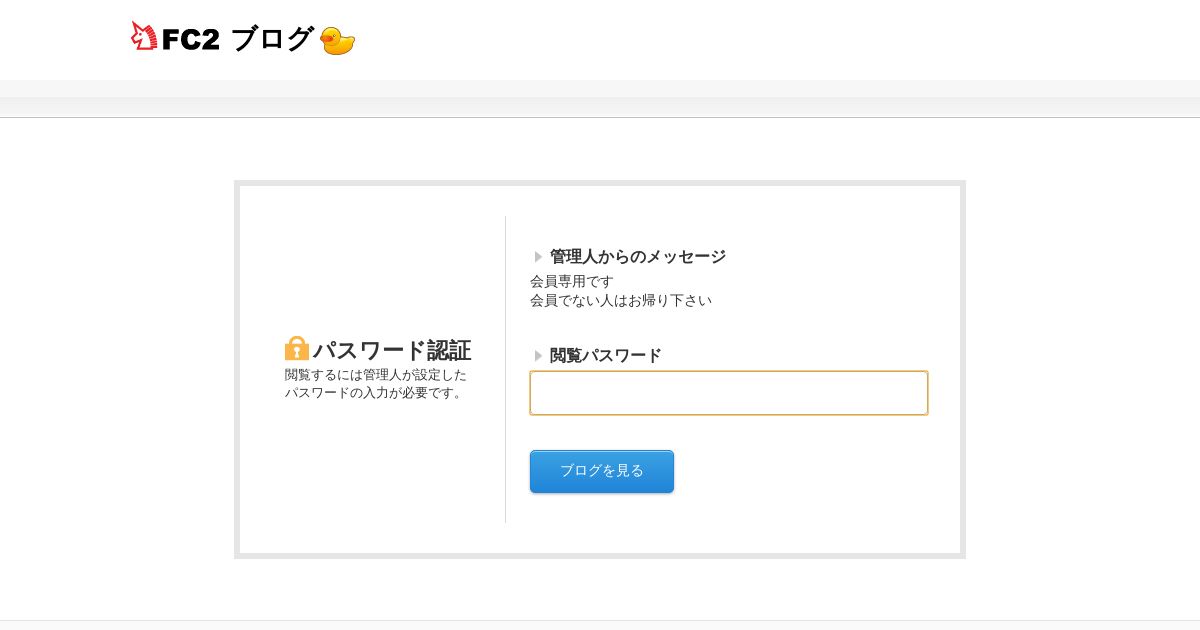Click the パスワード認証 heading
The width and height of the screenshot is (1200, 630).
pos(392,350)
